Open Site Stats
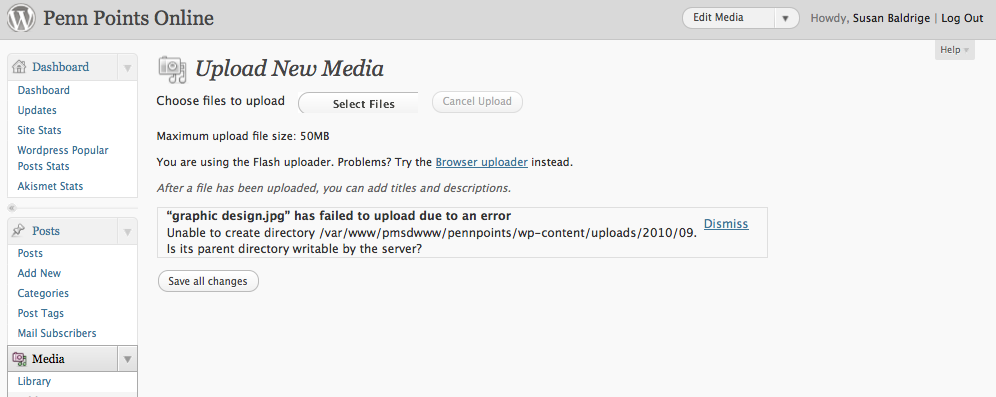Screen dimensions: 996x397 tap(39, 130)
